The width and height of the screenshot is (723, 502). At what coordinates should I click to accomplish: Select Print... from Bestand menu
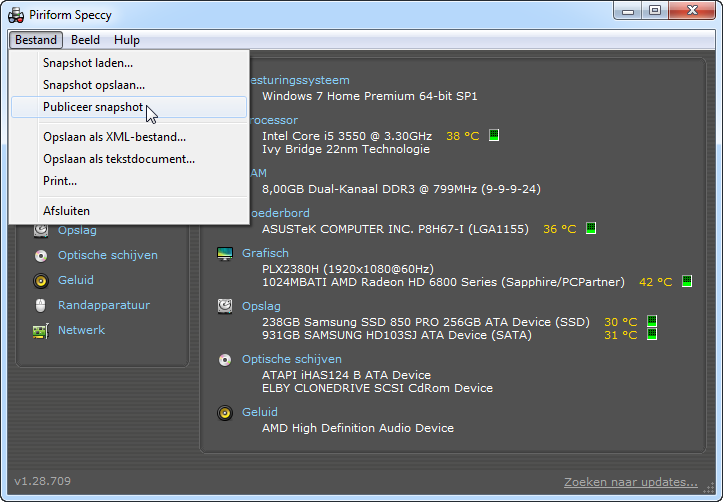tap(129, 181)
